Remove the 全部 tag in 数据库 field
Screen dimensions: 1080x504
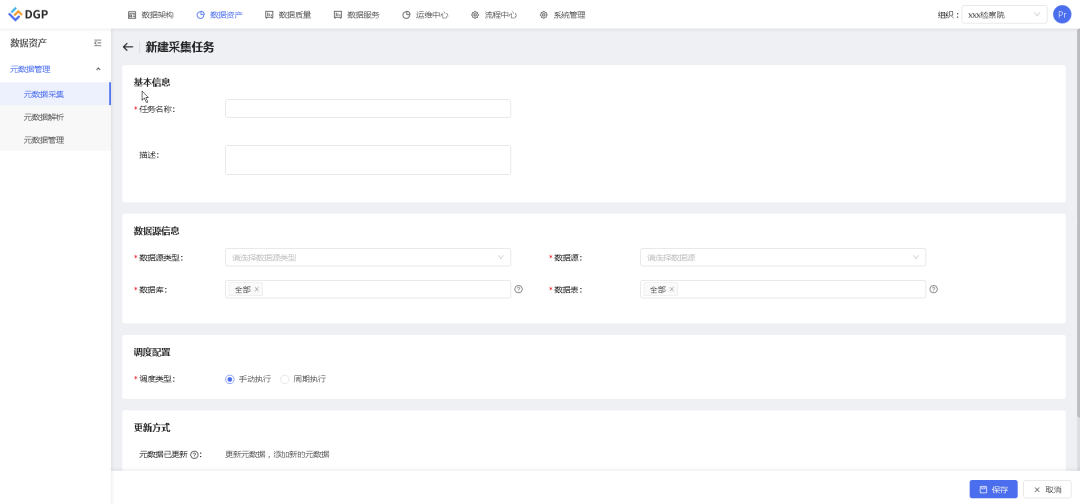coord(257,289)
